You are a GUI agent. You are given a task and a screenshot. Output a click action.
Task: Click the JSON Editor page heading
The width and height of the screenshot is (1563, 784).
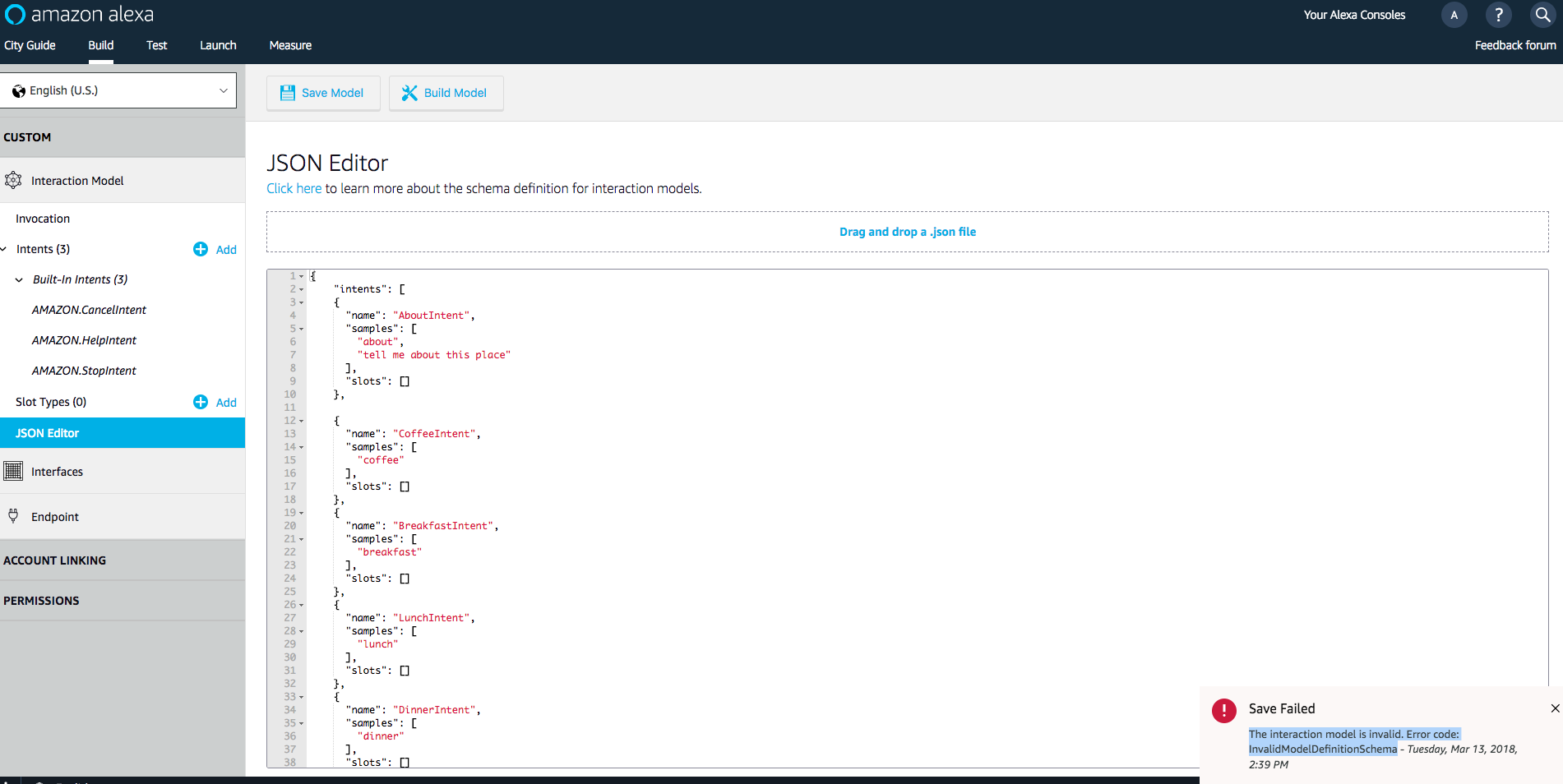(x=327, y=163)
